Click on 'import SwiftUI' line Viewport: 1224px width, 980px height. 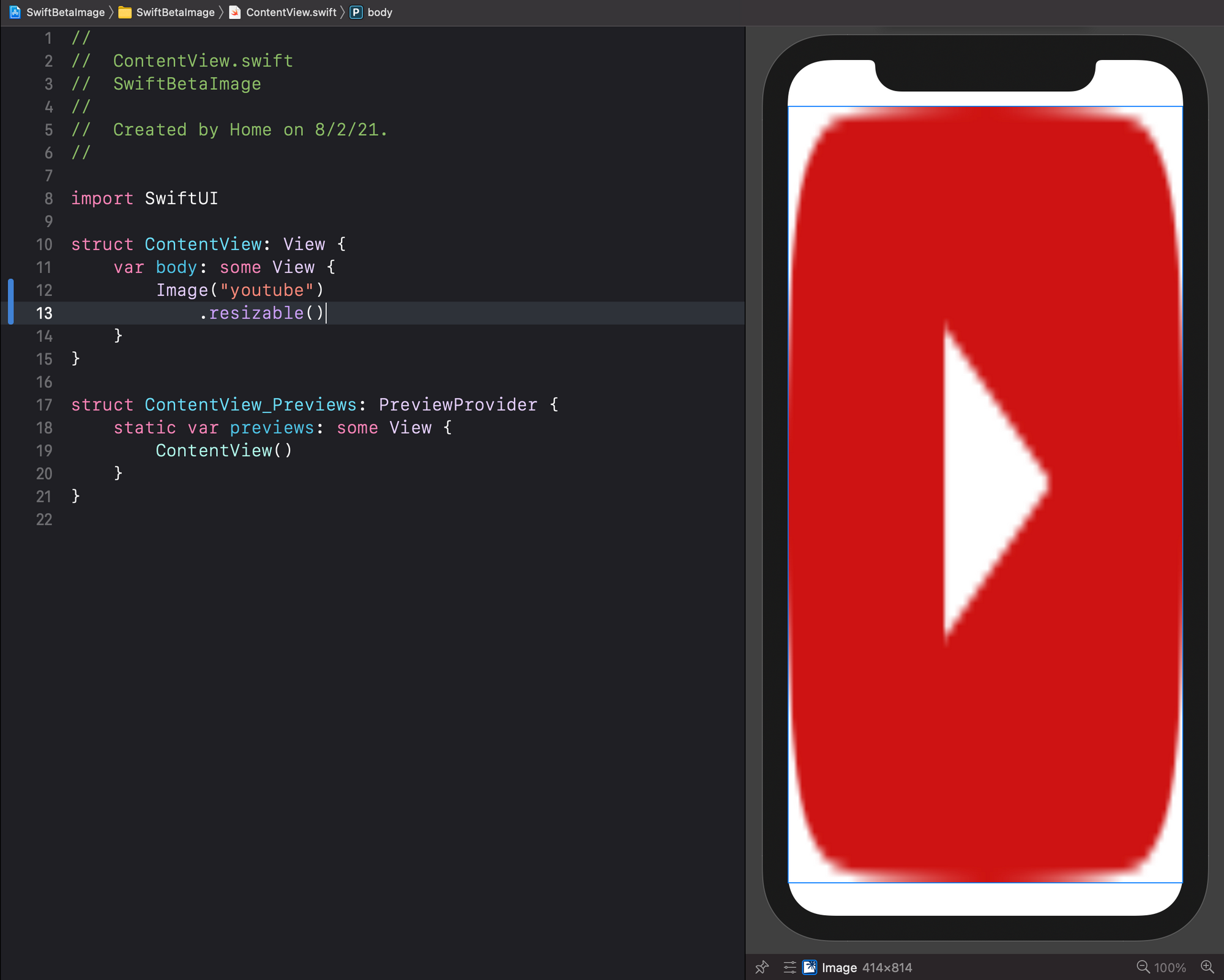(x=144, y=198)
